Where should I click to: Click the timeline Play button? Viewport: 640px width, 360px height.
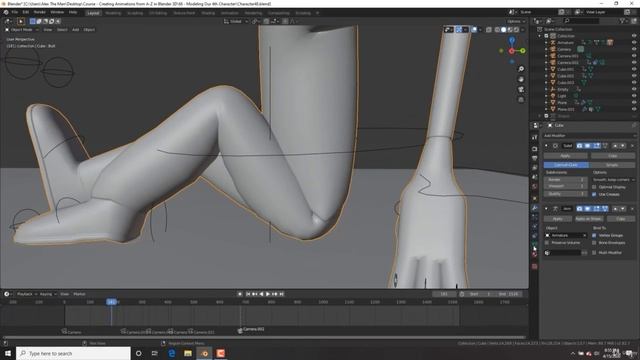tap(268, 294)
